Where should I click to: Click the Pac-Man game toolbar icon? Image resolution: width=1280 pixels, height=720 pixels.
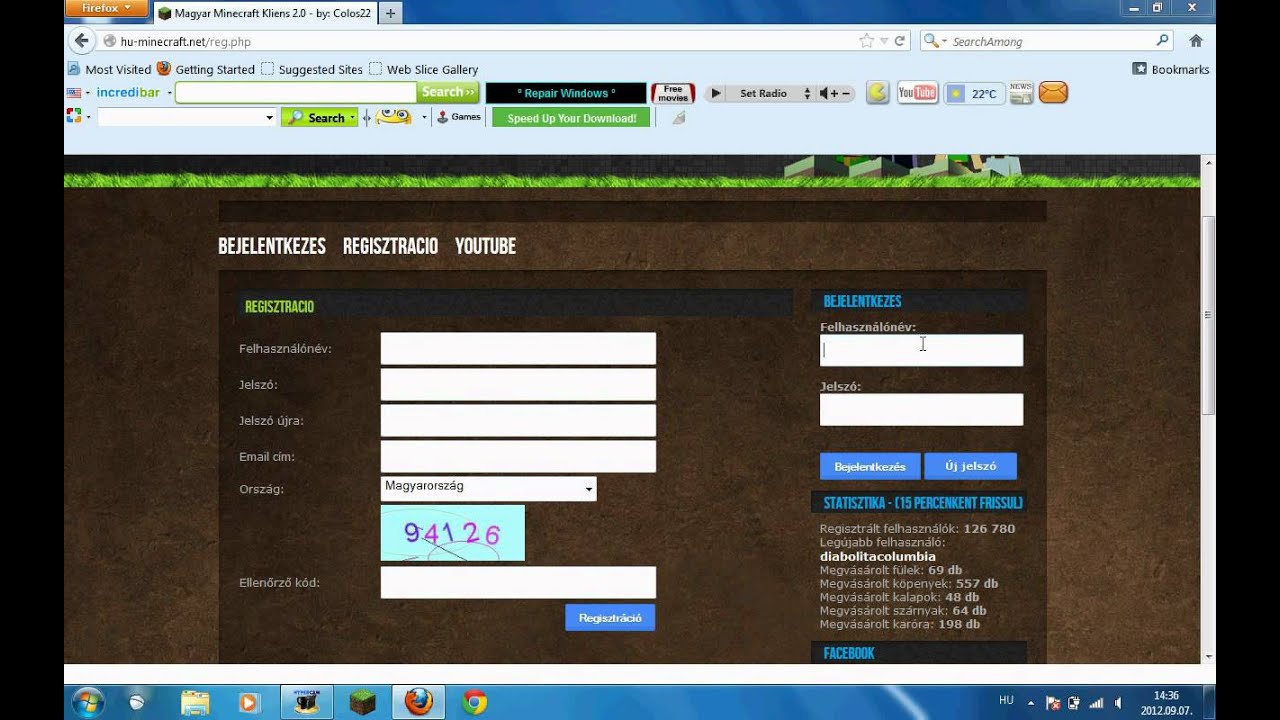[x=877, y=93]
